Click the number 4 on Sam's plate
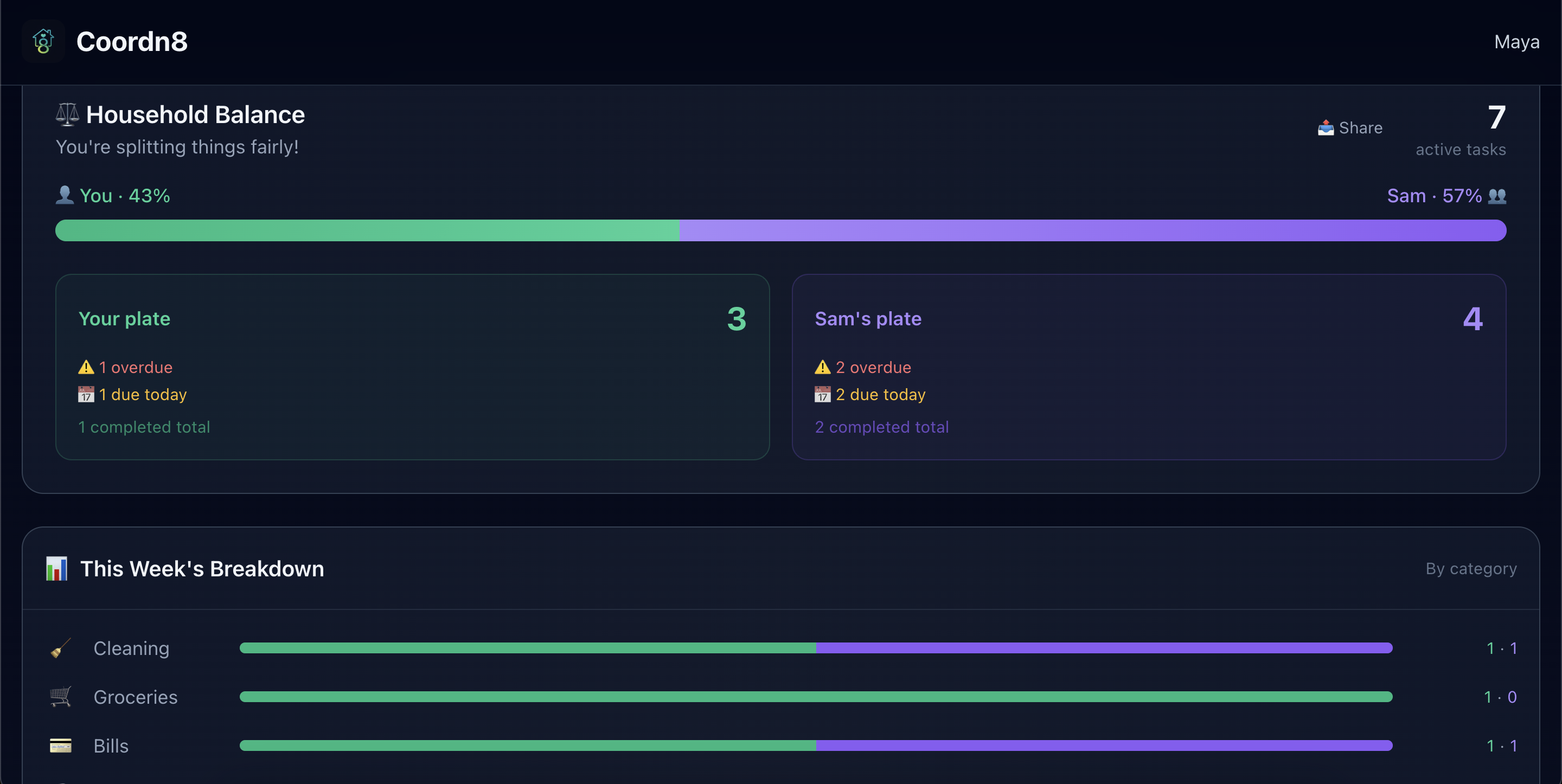This screenshot has height=784, width=1562. pos(1473,319)
